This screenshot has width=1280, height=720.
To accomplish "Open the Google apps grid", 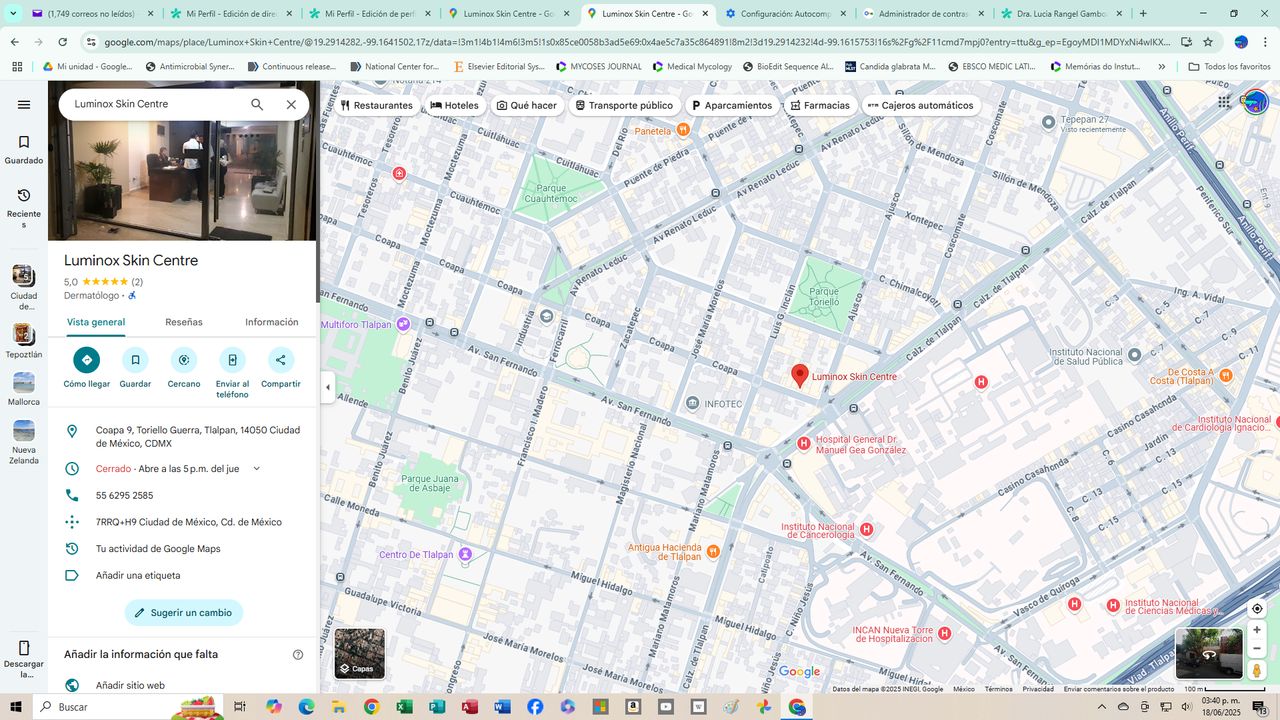I will click(1224, 102).
